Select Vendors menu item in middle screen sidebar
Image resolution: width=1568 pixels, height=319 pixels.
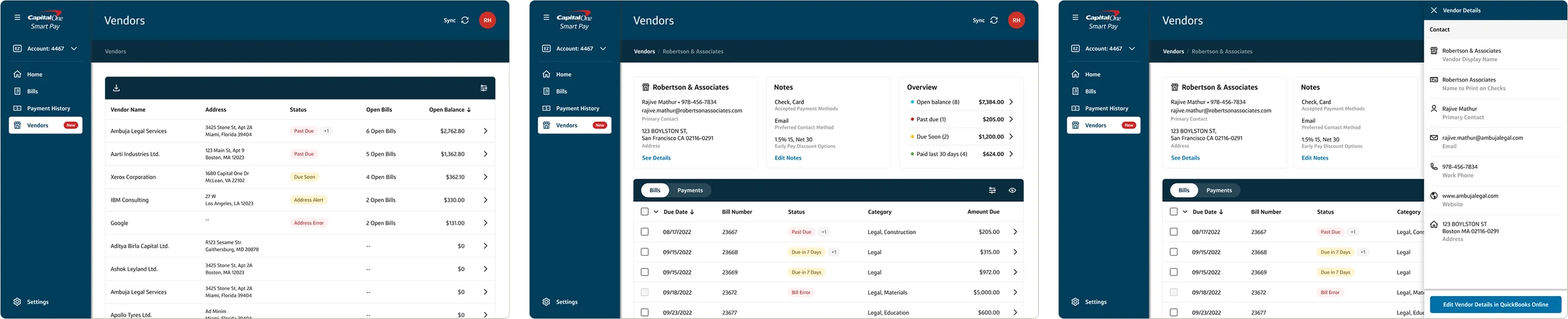(575, 126)
